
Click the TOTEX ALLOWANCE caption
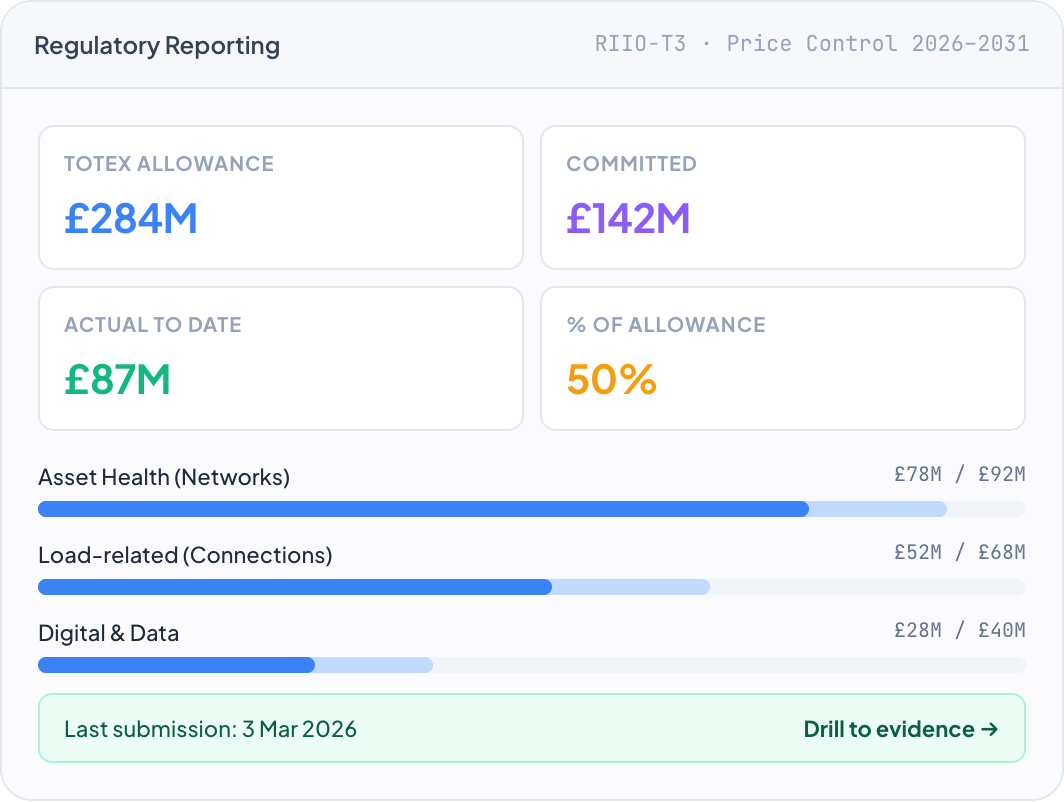pos(169,164)
